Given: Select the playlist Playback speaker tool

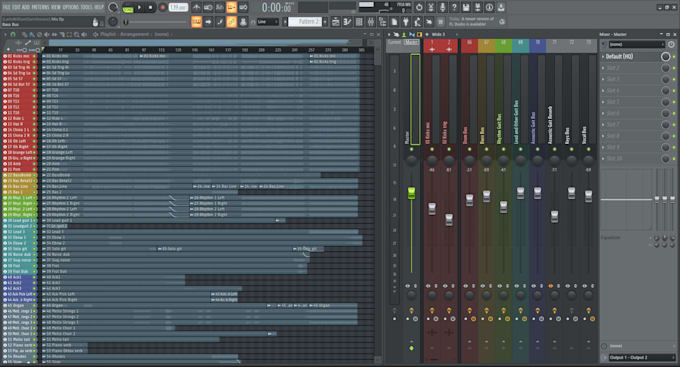Looking at the screenshot, I should (x=84, y=34).
